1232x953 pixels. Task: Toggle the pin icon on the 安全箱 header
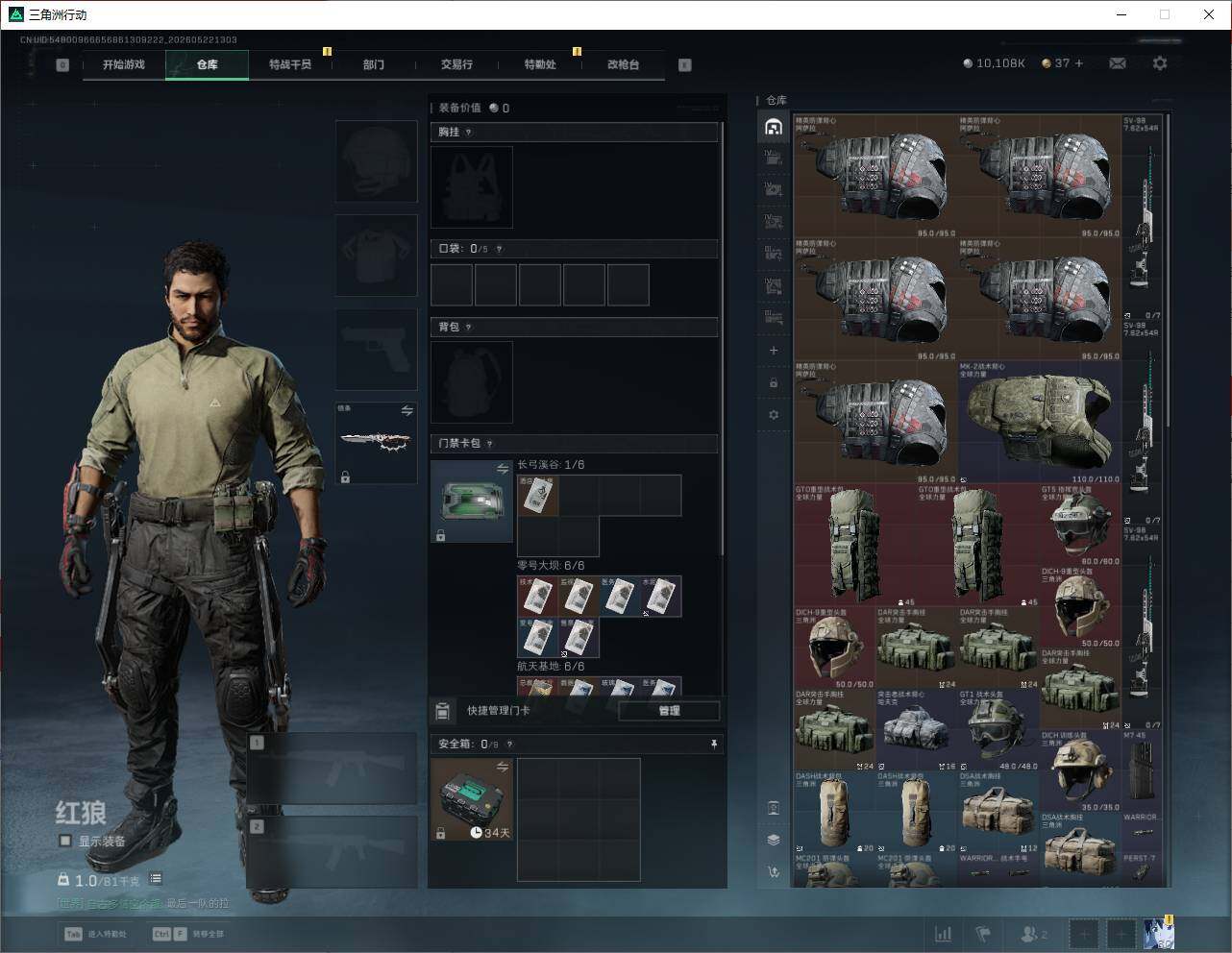[x=713, y=745]
